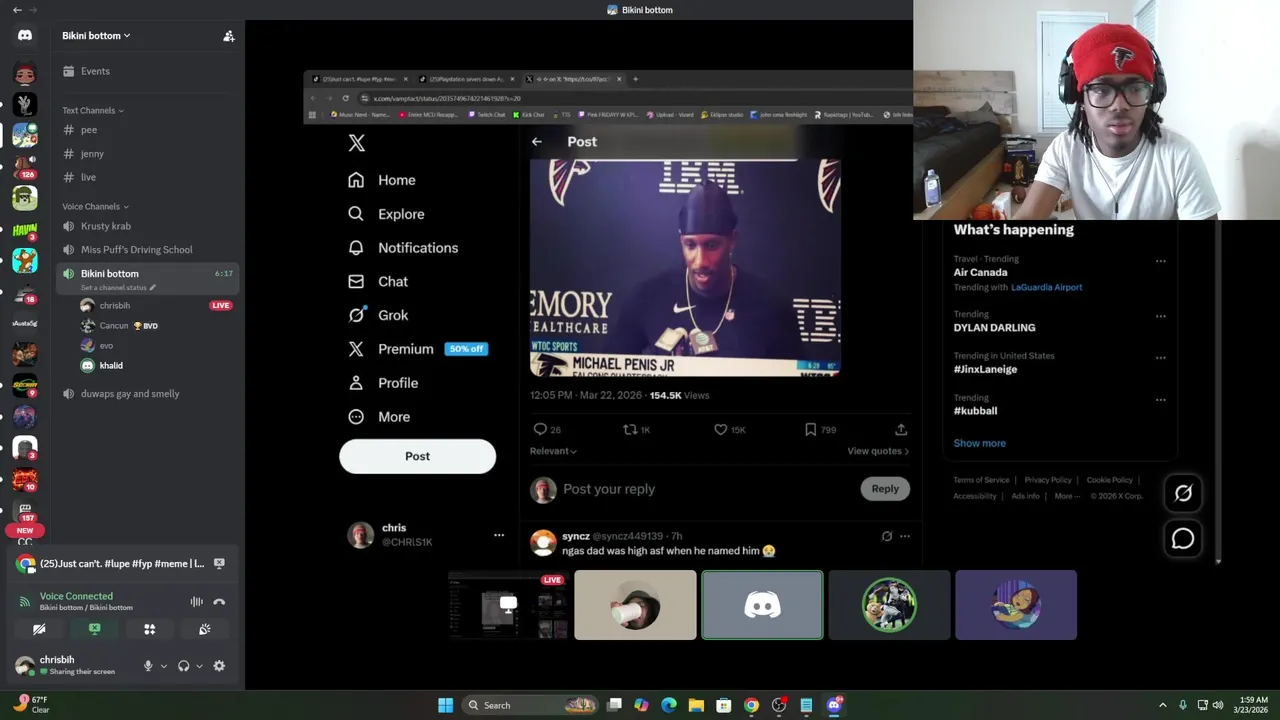Open the LaGuardia Airport trending link
Screen dimensions: 1280x720
(x=1046, y=287)
